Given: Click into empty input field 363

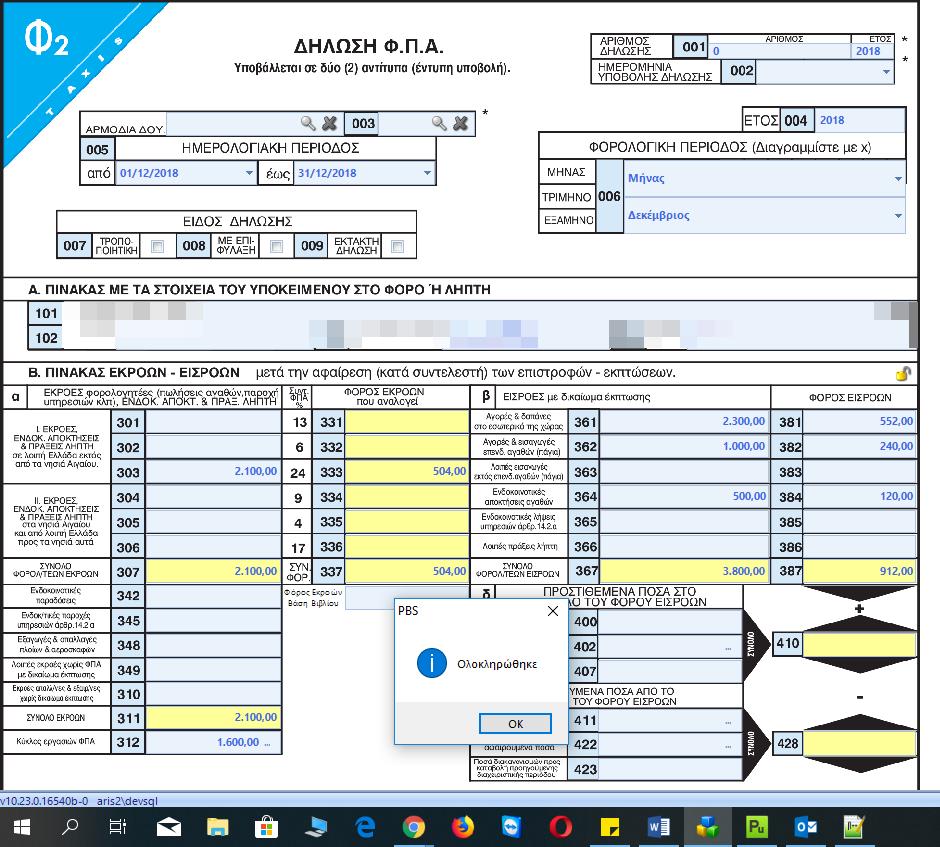Looking at the screenshot, I should pos(684,472).
